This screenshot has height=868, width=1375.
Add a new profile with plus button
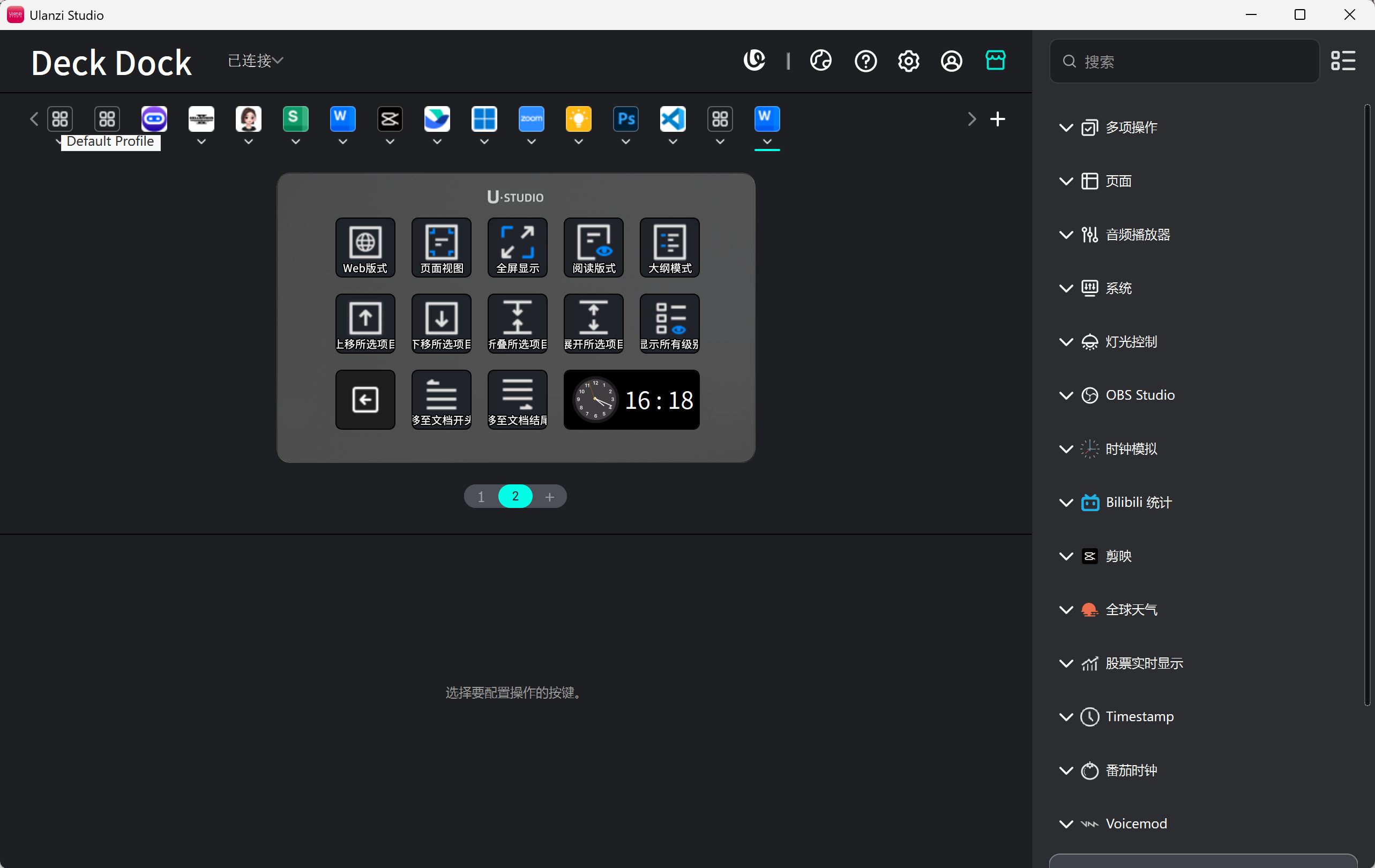coord(997,119)
